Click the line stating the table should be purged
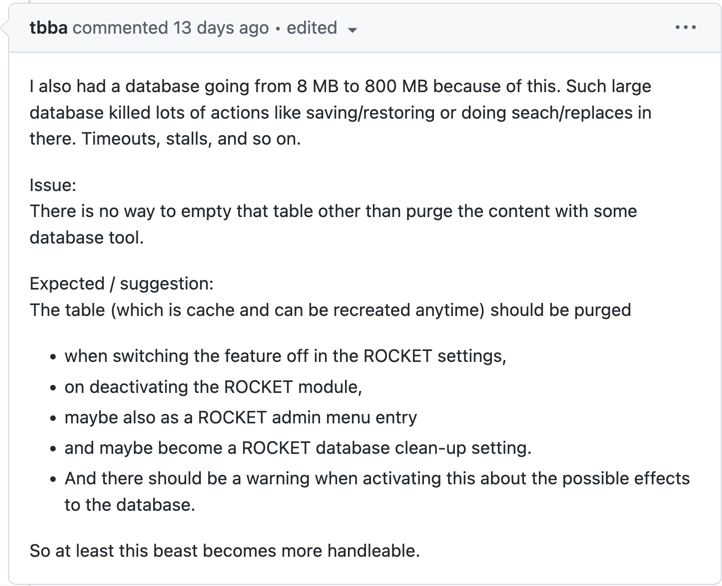The height and width of the screenshot is (586, 722). pyautogui.click(x=330, y=310)
